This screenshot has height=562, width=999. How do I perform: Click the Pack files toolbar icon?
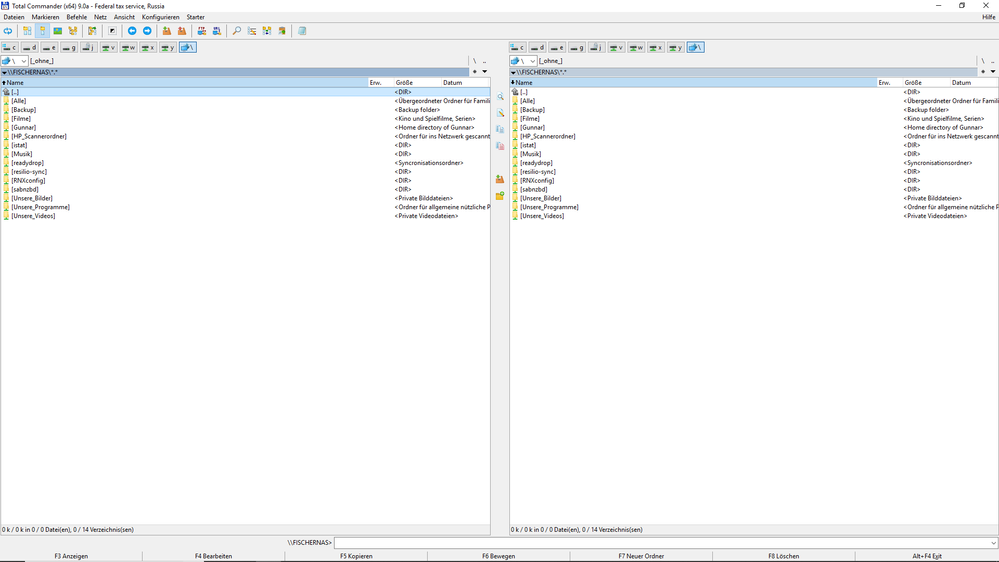click(x=167, y=31)
